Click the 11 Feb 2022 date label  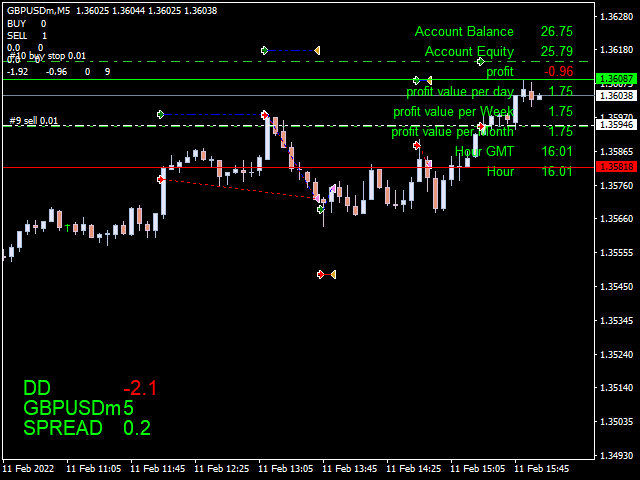pos(28,469)
